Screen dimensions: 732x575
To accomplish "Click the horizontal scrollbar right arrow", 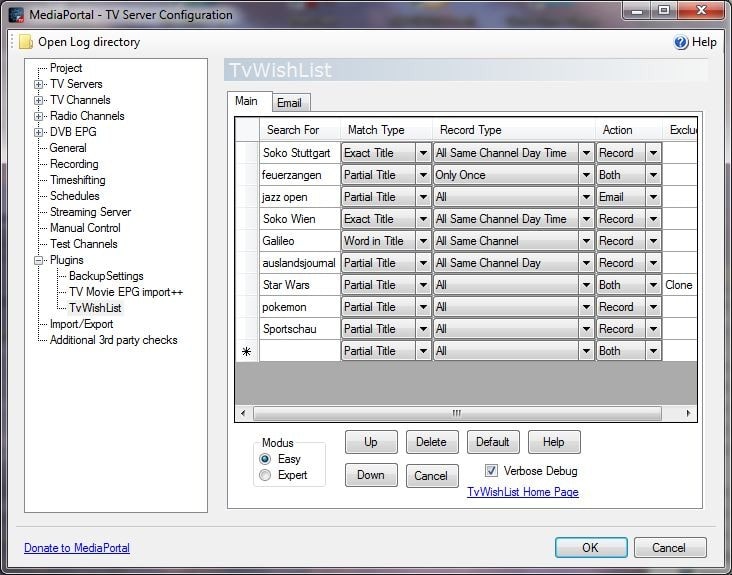I will [688, 413].
